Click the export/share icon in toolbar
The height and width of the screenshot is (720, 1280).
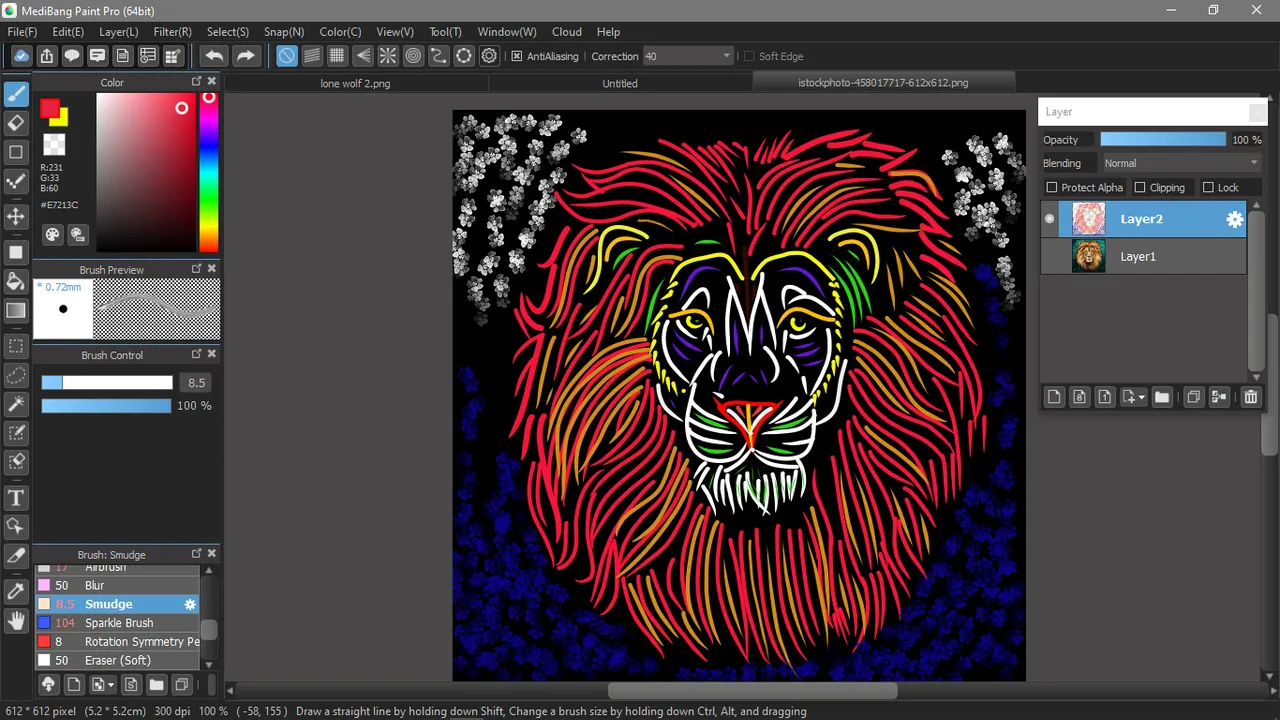click(x=46, y=56)
